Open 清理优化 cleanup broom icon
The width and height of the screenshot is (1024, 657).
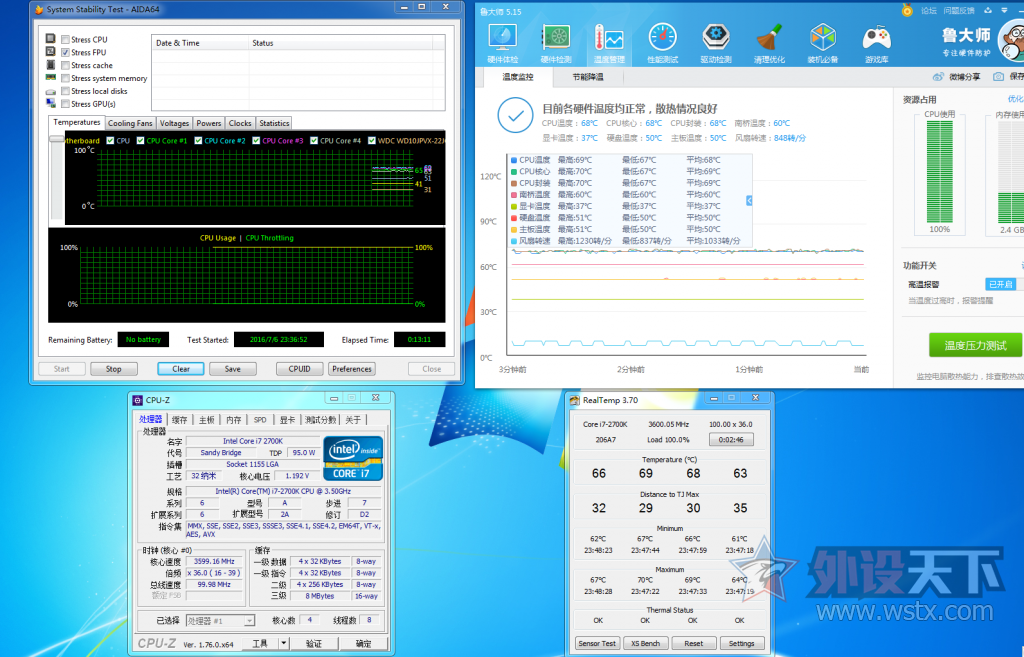pyautogui.click(x=769, y=44)
